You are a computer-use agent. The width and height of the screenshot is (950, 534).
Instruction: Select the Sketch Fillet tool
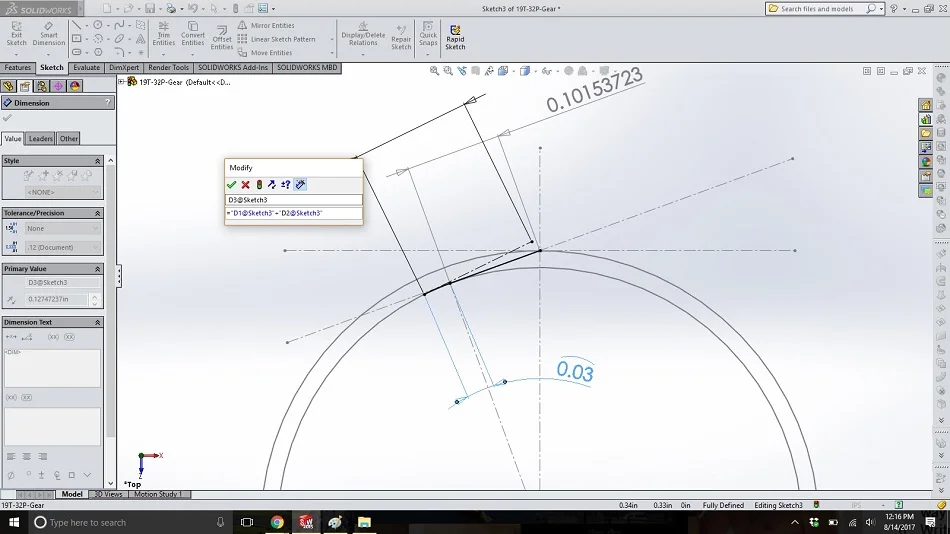coord(119,52)
